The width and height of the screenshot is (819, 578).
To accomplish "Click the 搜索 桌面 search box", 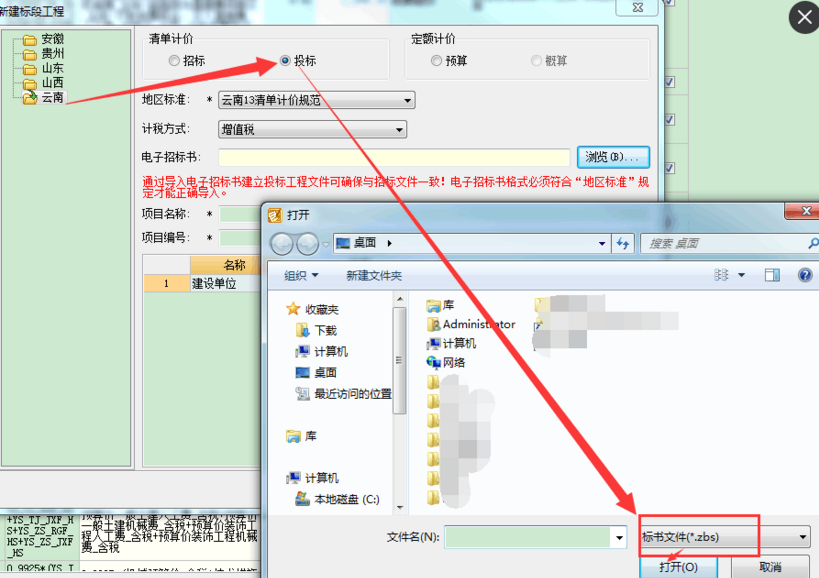I will point(729,243).
